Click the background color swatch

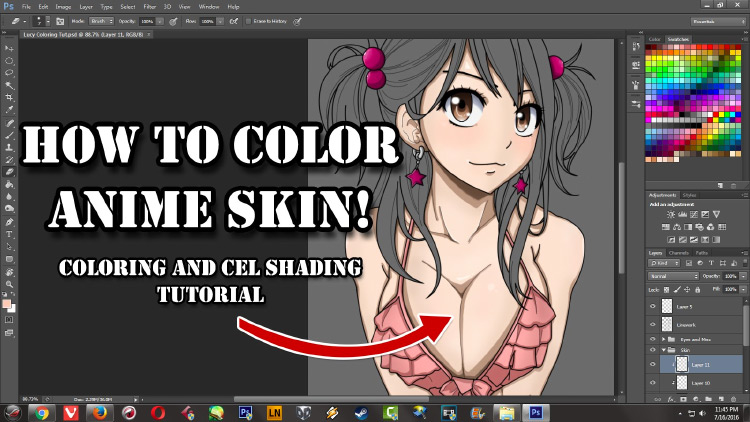(12, 309)
